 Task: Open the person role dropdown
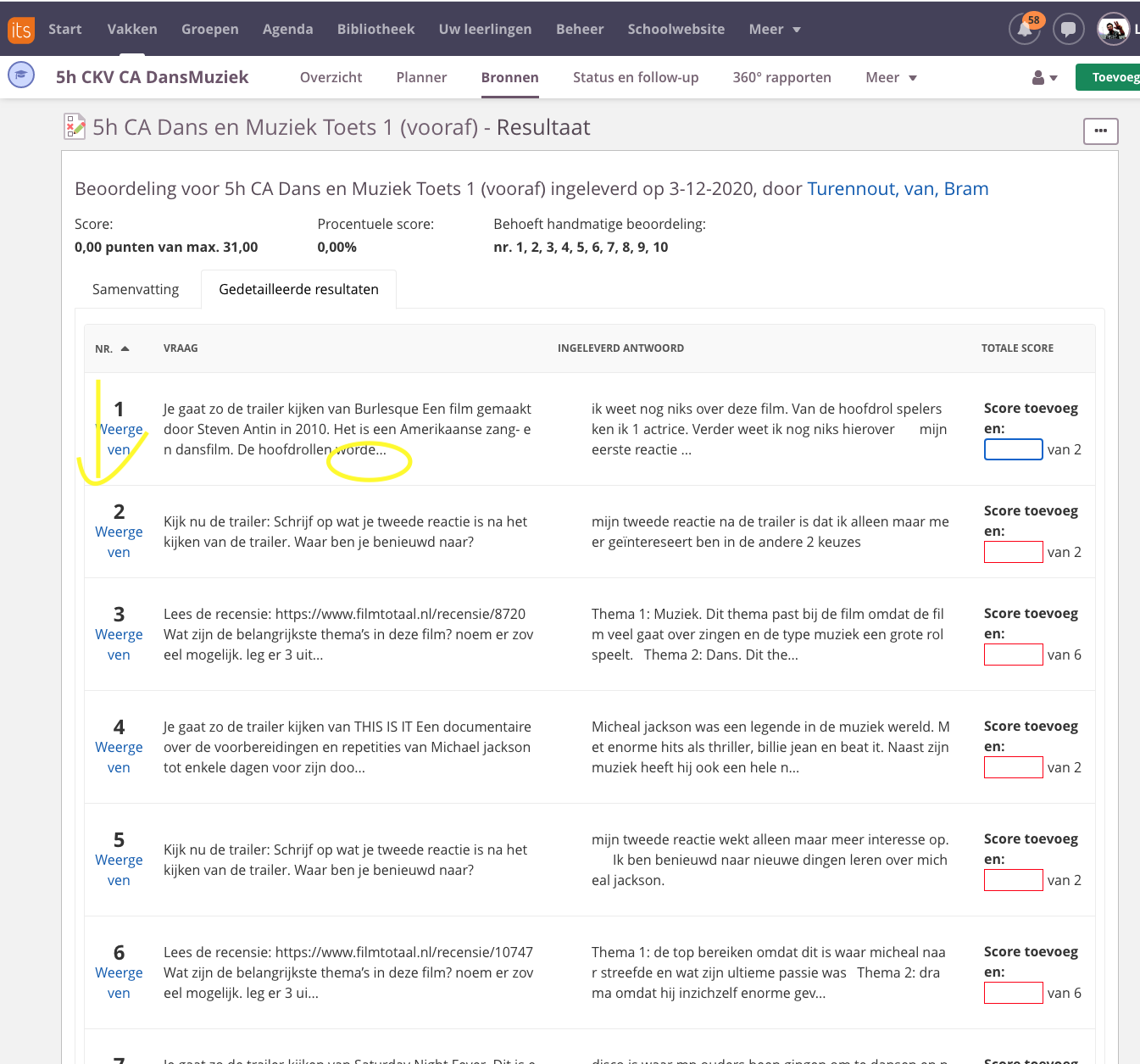point(1044,78)
